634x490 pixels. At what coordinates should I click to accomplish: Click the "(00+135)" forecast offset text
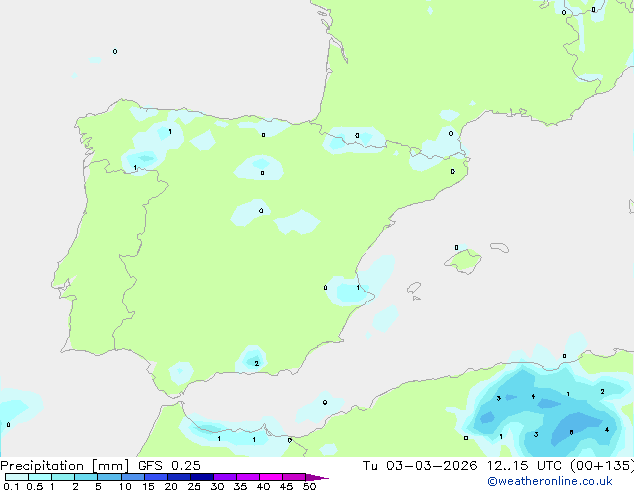click(602, 466)
